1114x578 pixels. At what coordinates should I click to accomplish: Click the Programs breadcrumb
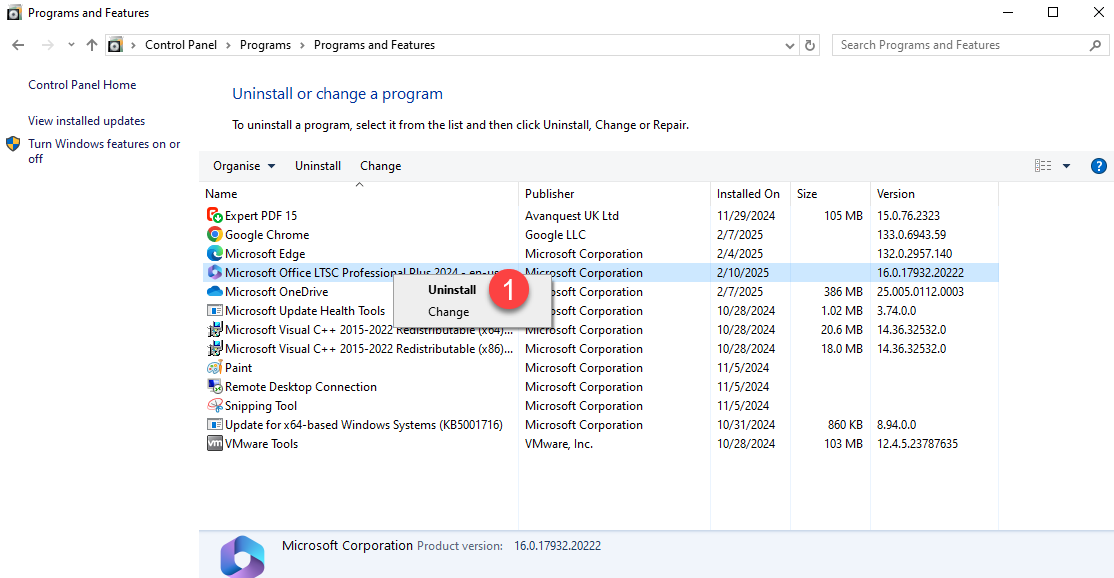coord(265,45)
